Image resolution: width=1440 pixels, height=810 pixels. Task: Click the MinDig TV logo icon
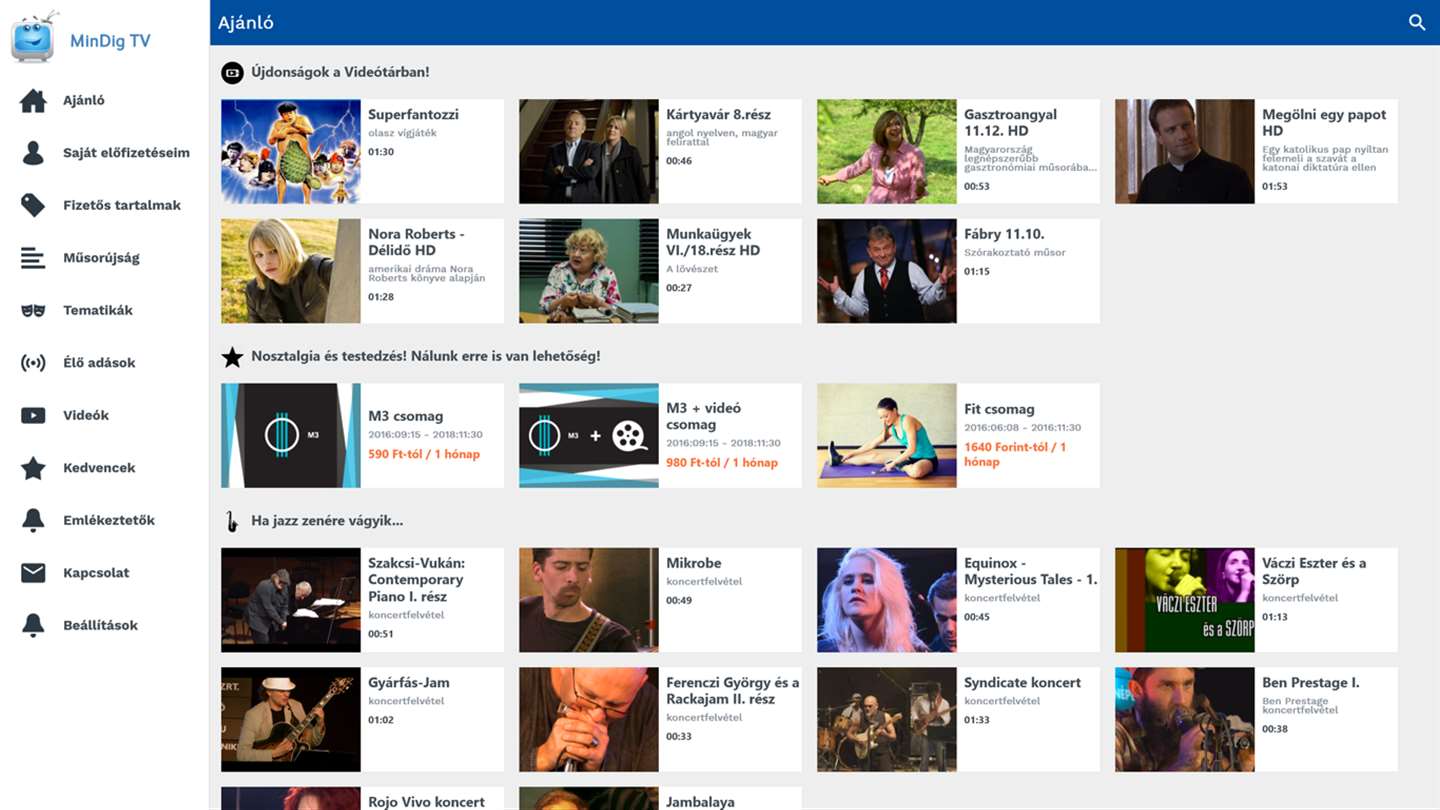[34, 37]
